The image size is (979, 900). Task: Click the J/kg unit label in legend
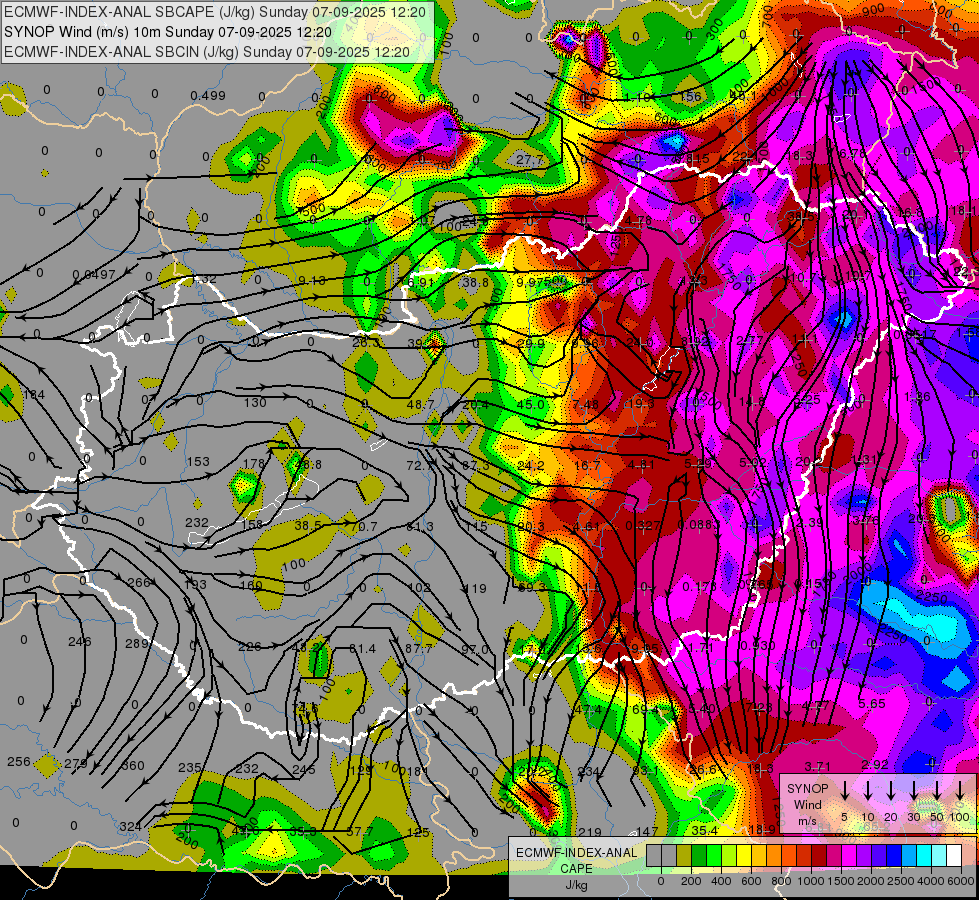(x=576, y=885)
